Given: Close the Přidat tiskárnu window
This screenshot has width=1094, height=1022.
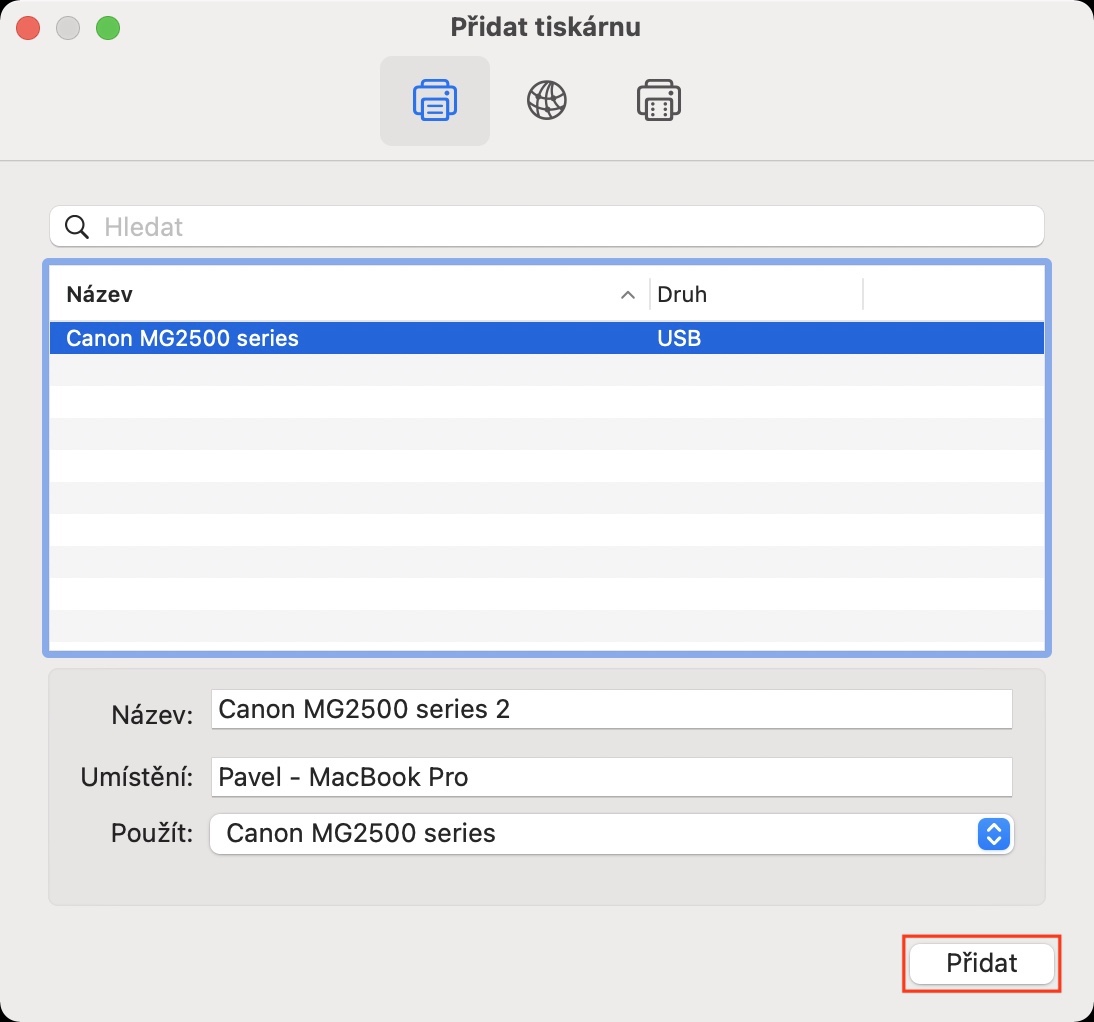Looking at the screenshot, I should click(28, 28).
